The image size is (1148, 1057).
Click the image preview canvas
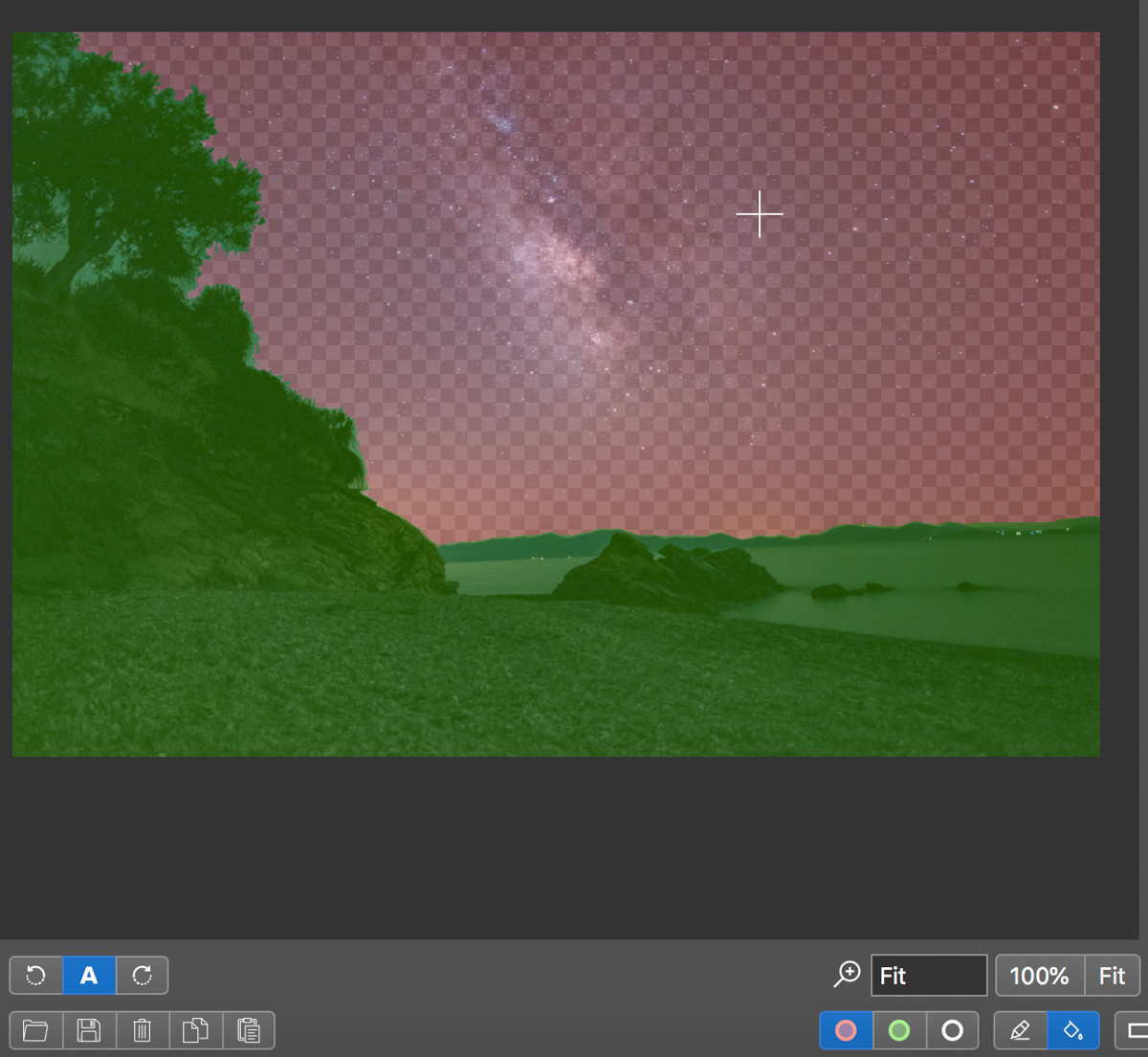tap(556, 394)
